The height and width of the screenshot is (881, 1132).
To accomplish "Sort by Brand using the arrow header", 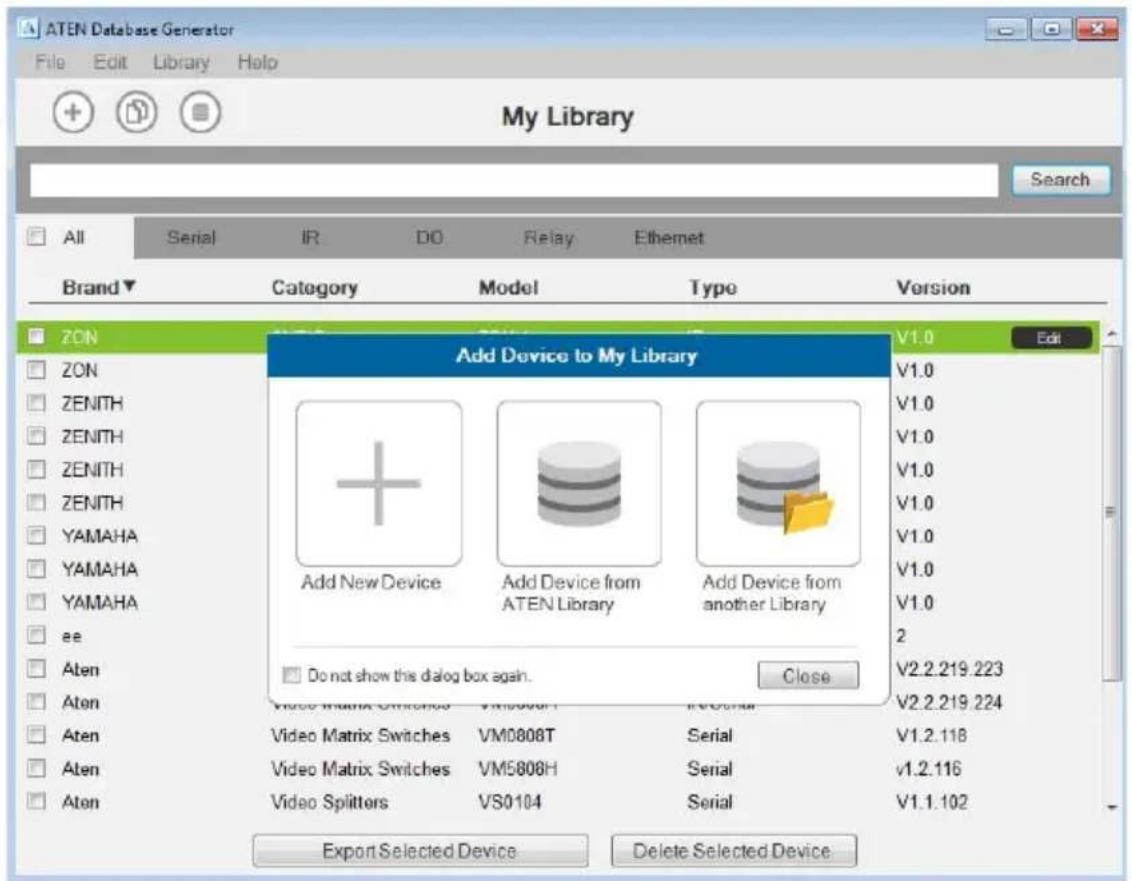I will [x=99, y=287].
